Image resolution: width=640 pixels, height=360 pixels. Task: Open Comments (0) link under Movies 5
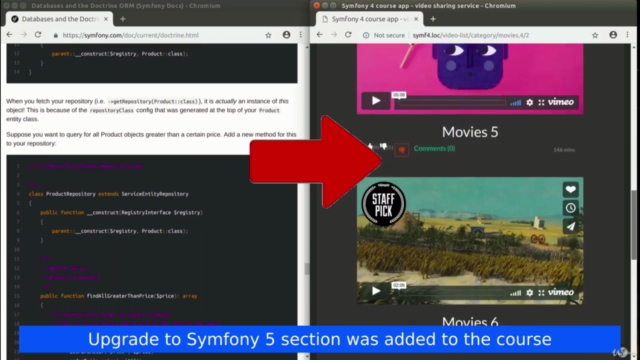click(434, 149)
